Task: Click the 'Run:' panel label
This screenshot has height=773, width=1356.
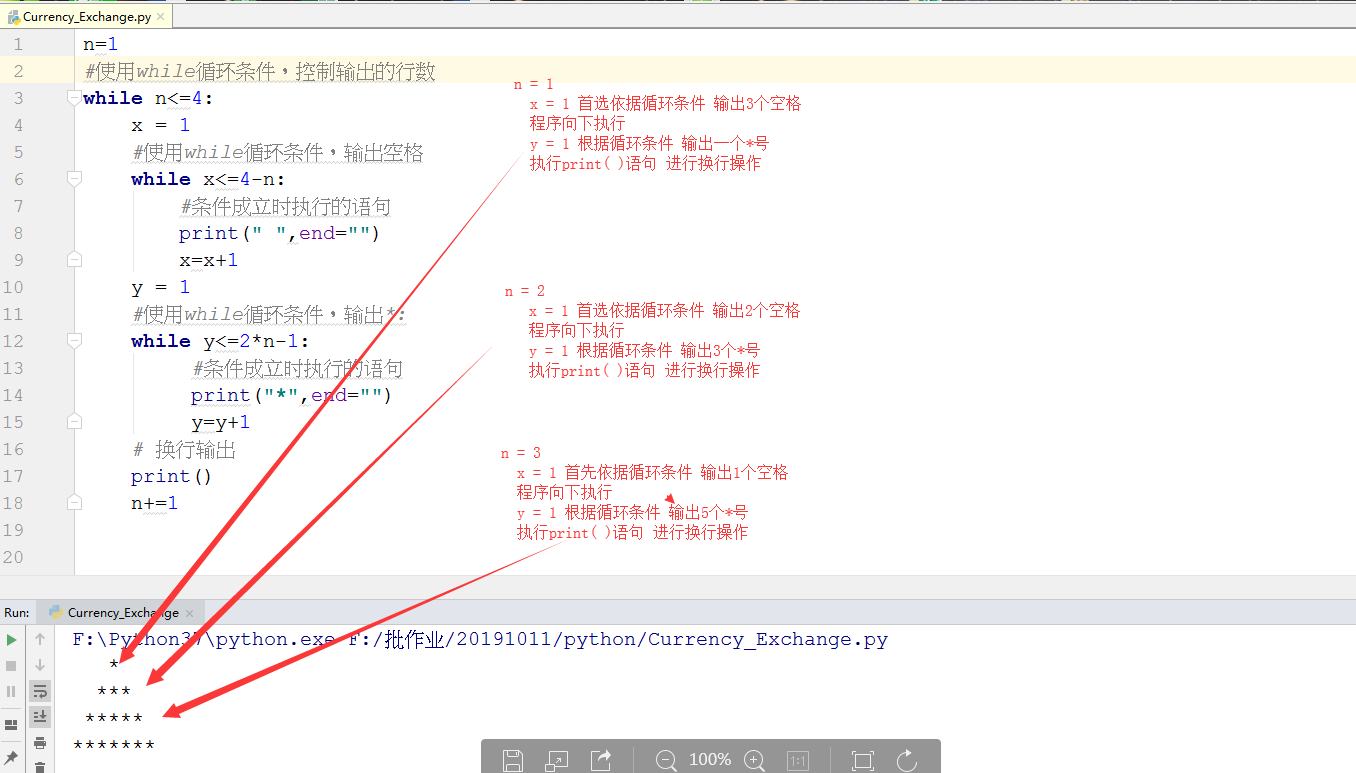Action: [x=16, y=612]
